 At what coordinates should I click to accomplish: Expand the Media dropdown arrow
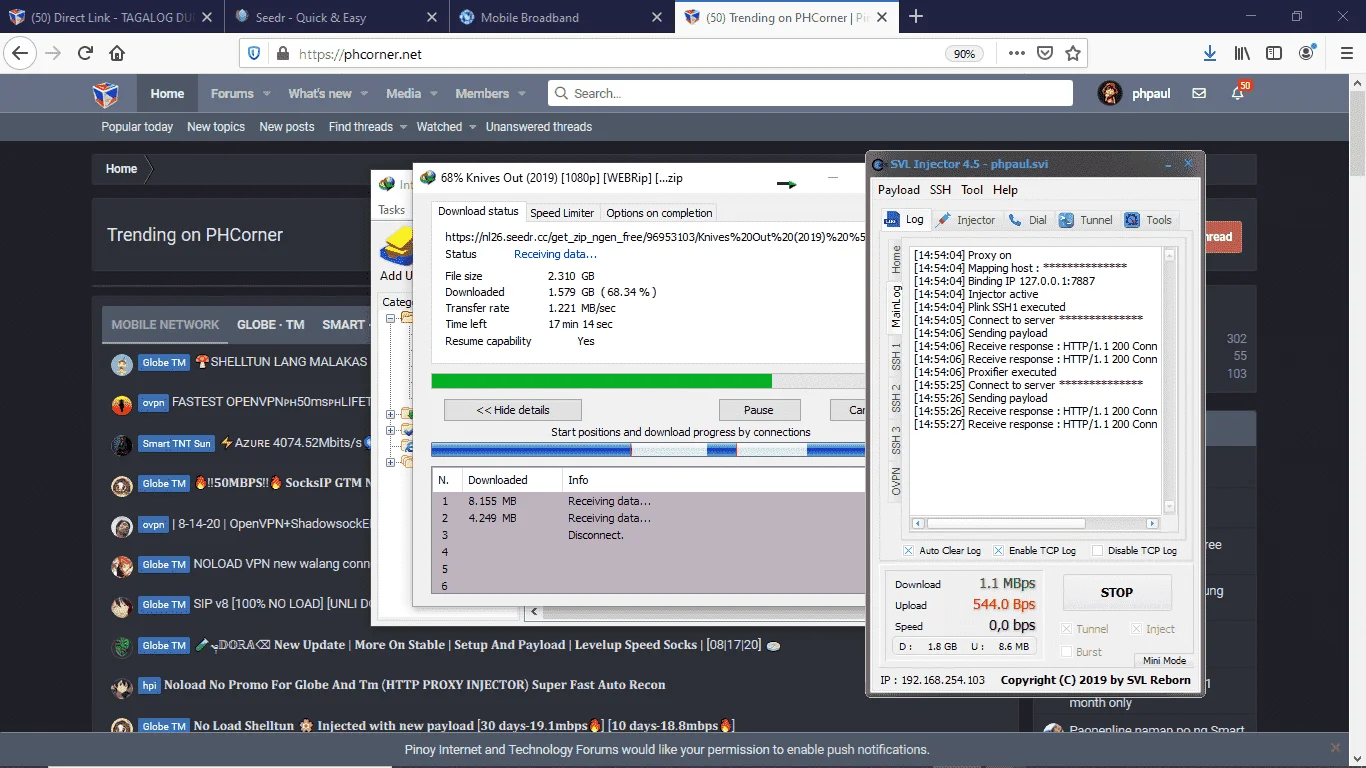pos(435,94)
